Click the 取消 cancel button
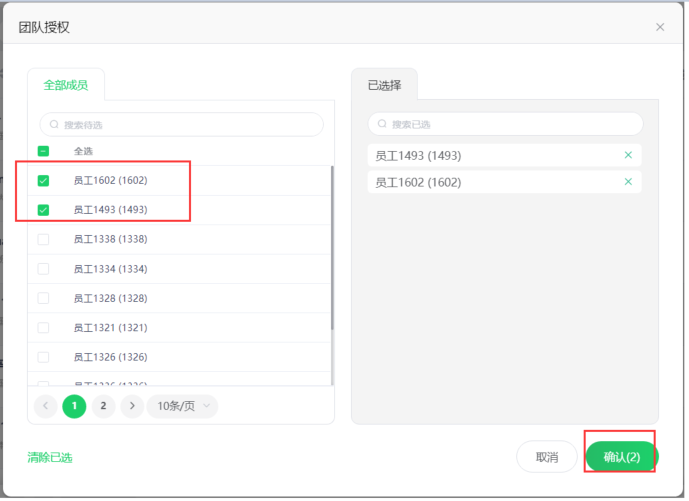The image size is (689, 501). (x=546, y=457)
